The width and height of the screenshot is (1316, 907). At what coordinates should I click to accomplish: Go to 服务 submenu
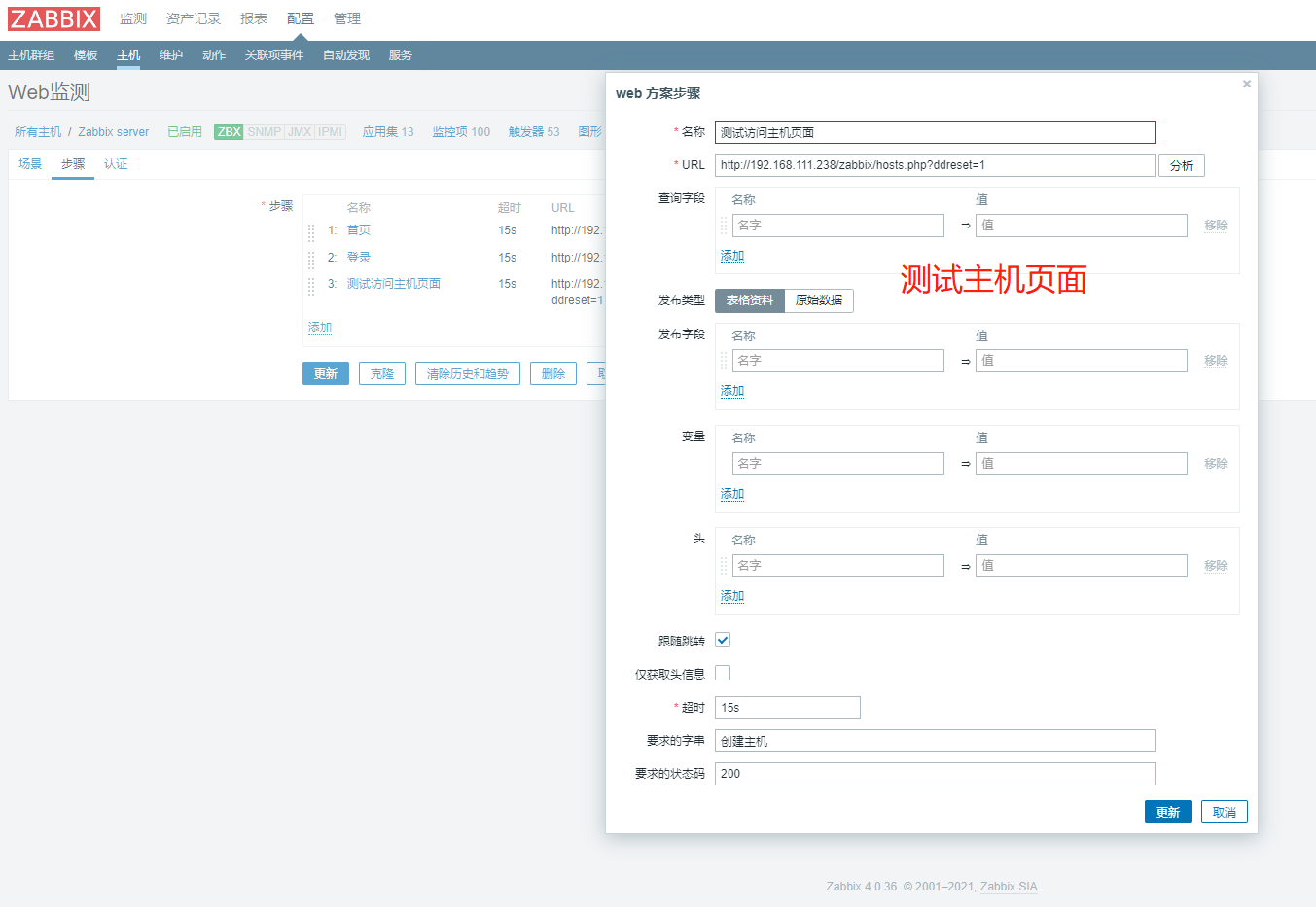pos(401,55)
